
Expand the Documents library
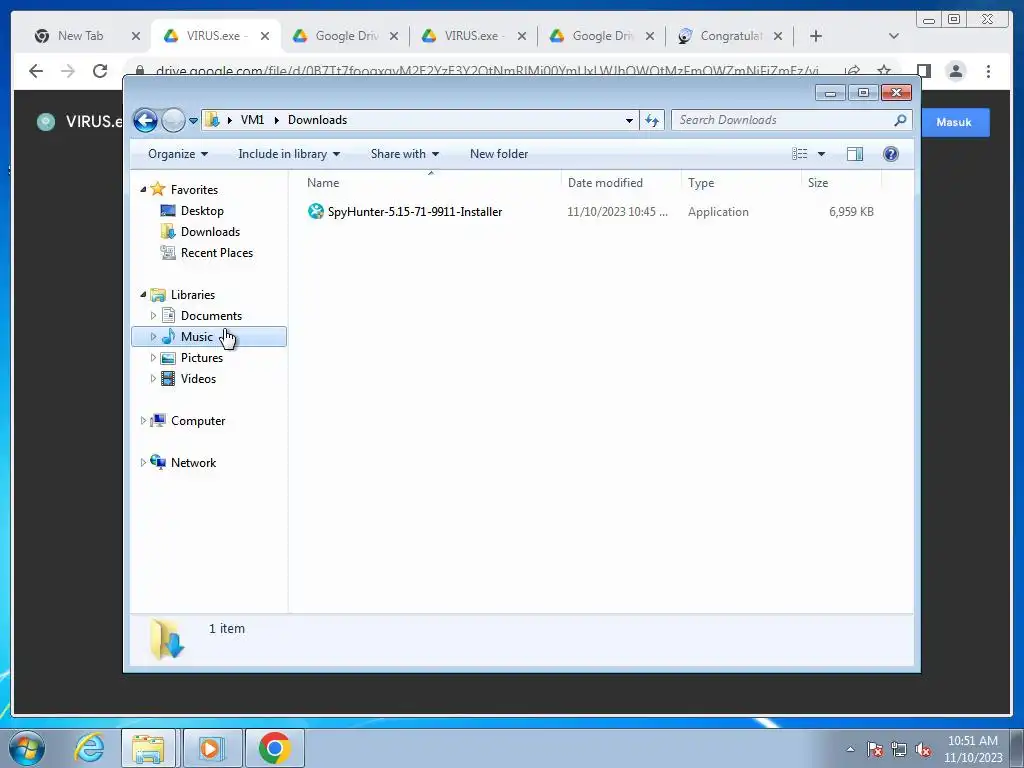pos(153,316)
